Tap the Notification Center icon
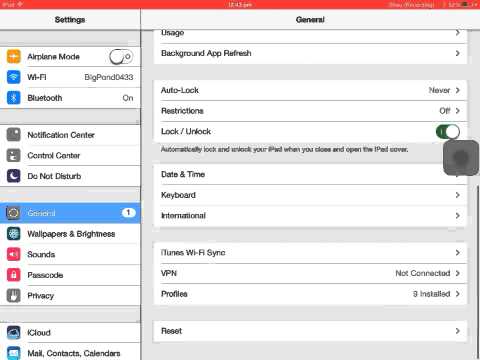 [x=14, y=135]
